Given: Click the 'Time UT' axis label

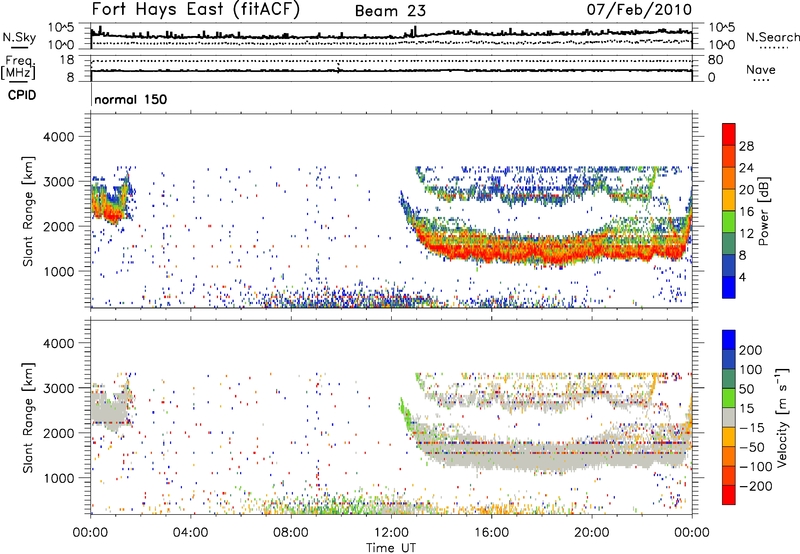Looking at the screenshot, I should [x=391, y=548].
